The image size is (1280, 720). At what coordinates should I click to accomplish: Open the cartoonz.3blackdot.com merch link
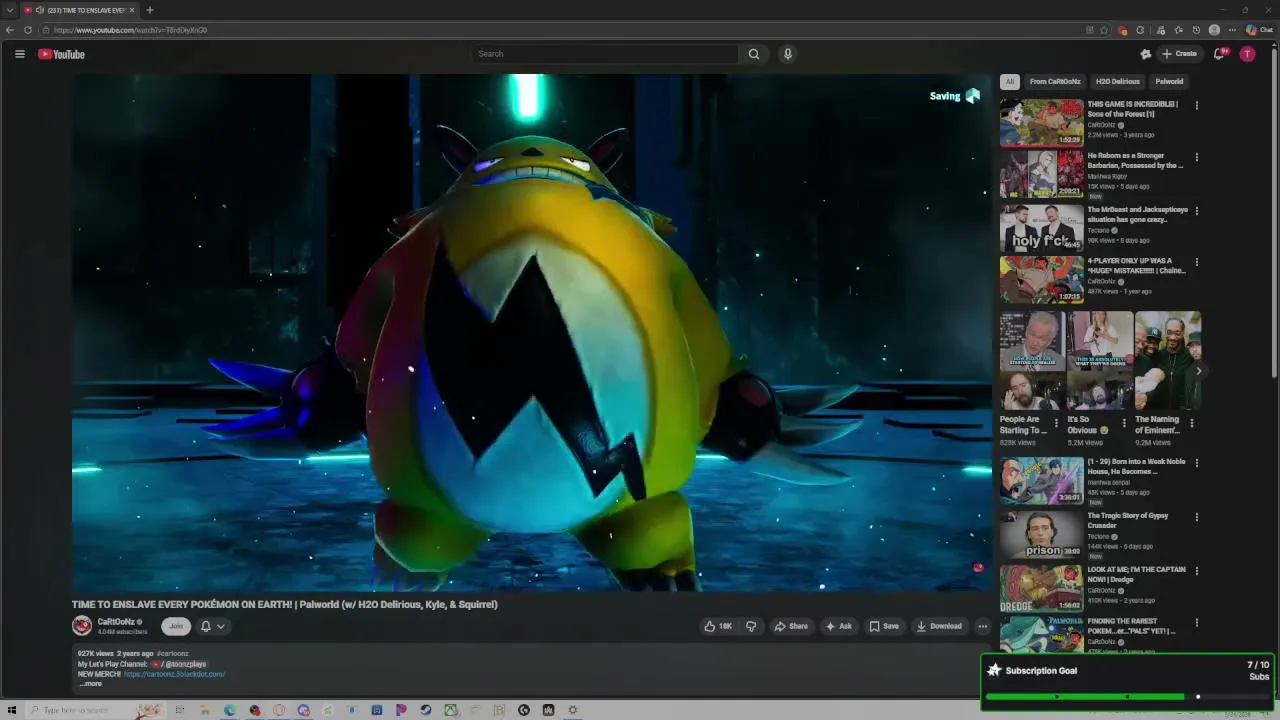point(174,674)
